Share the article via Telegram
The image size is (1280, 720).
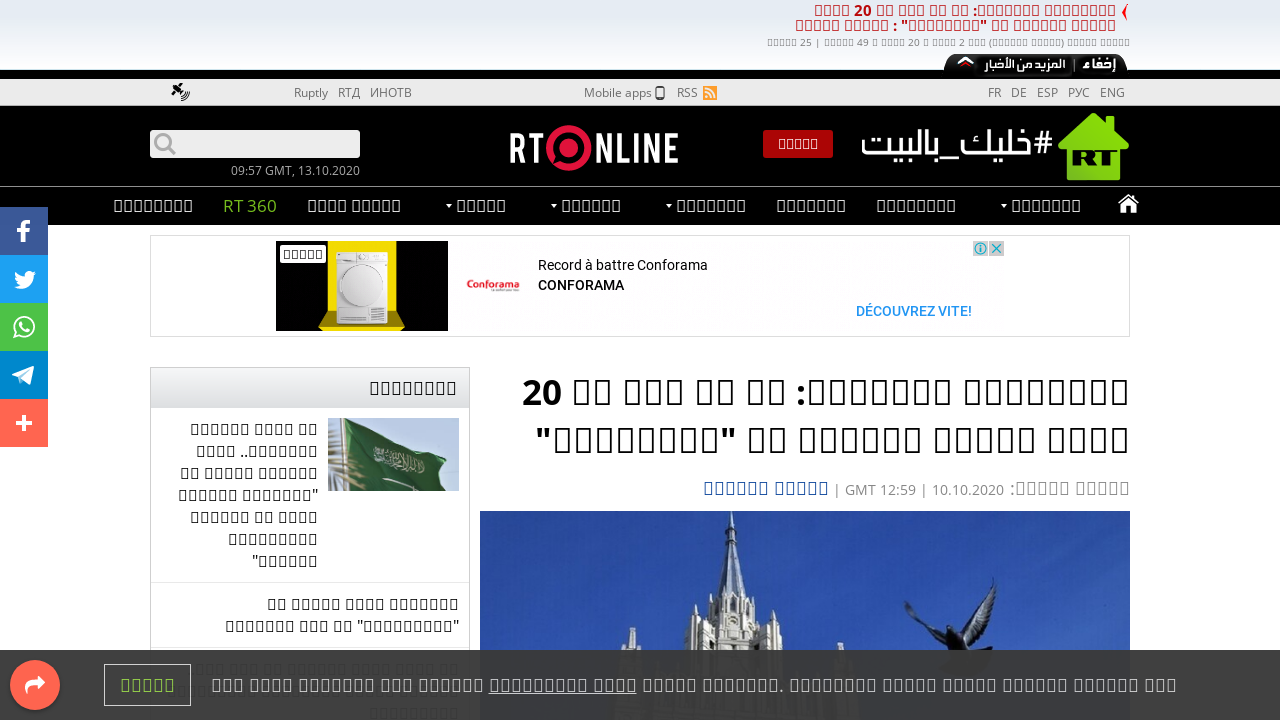tap(24, 375)
